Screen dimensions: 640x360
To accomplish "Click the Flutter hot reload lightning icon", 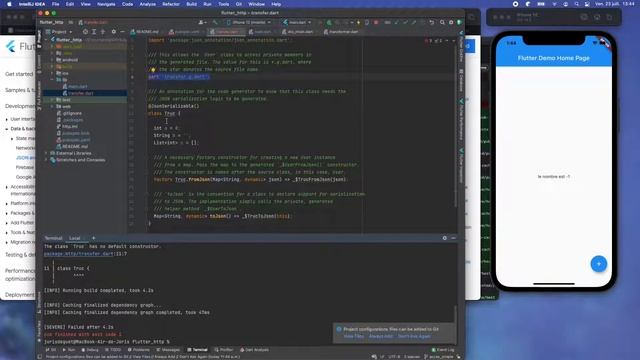I will (359, 22).
